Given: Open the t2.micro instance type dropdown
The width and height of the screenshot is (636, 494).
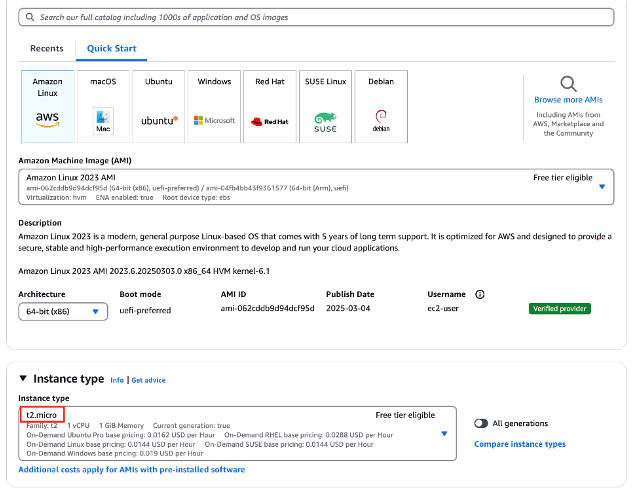Looking at the screenshot, I should tap(237, 434).
